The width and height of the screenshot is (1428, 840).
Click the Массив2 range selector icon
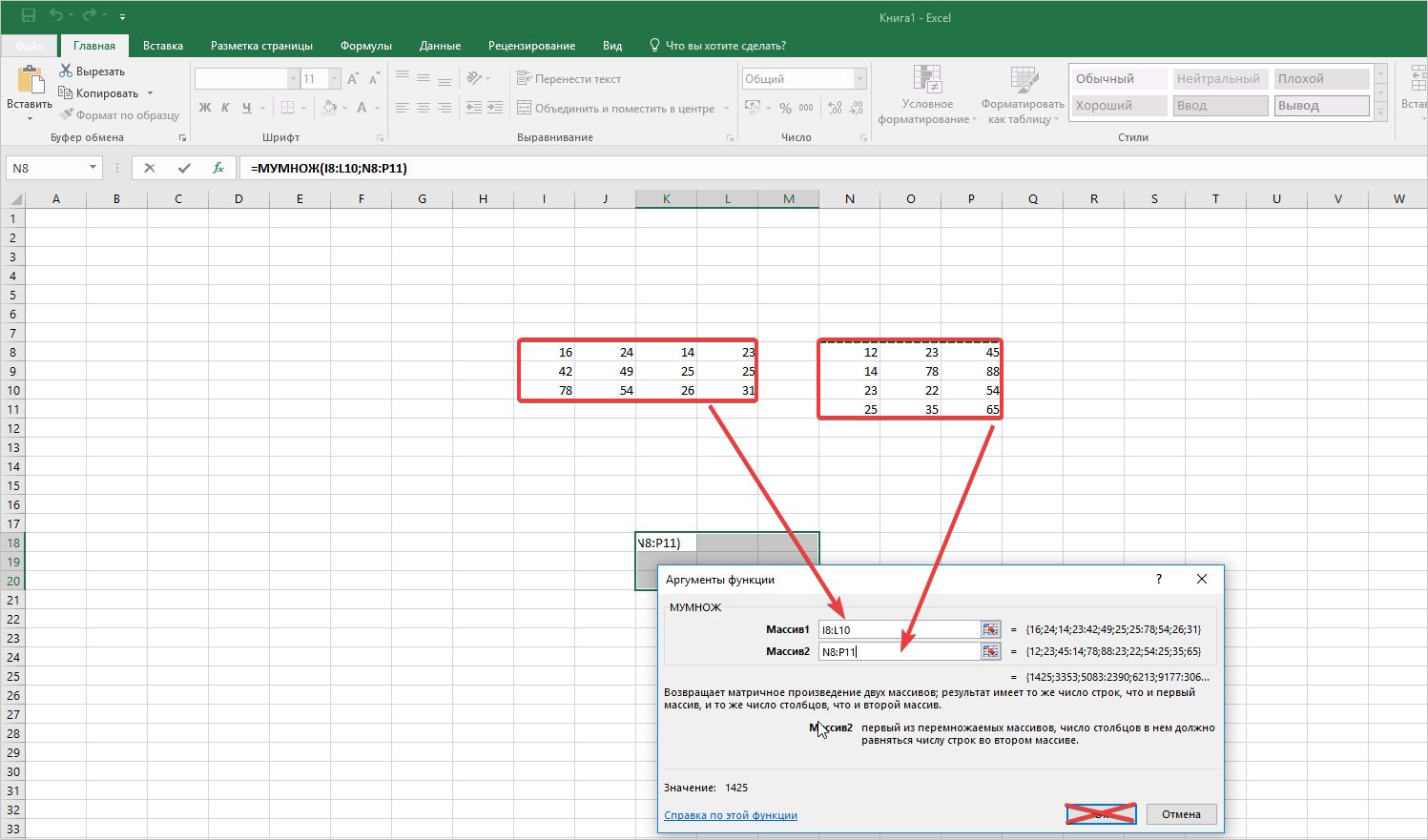(990, 651)
